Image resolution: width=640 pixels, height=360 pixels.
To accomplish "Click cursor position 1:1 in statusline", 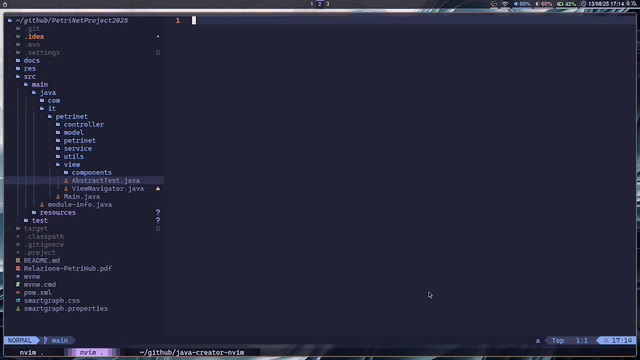I will coord(582,340).
